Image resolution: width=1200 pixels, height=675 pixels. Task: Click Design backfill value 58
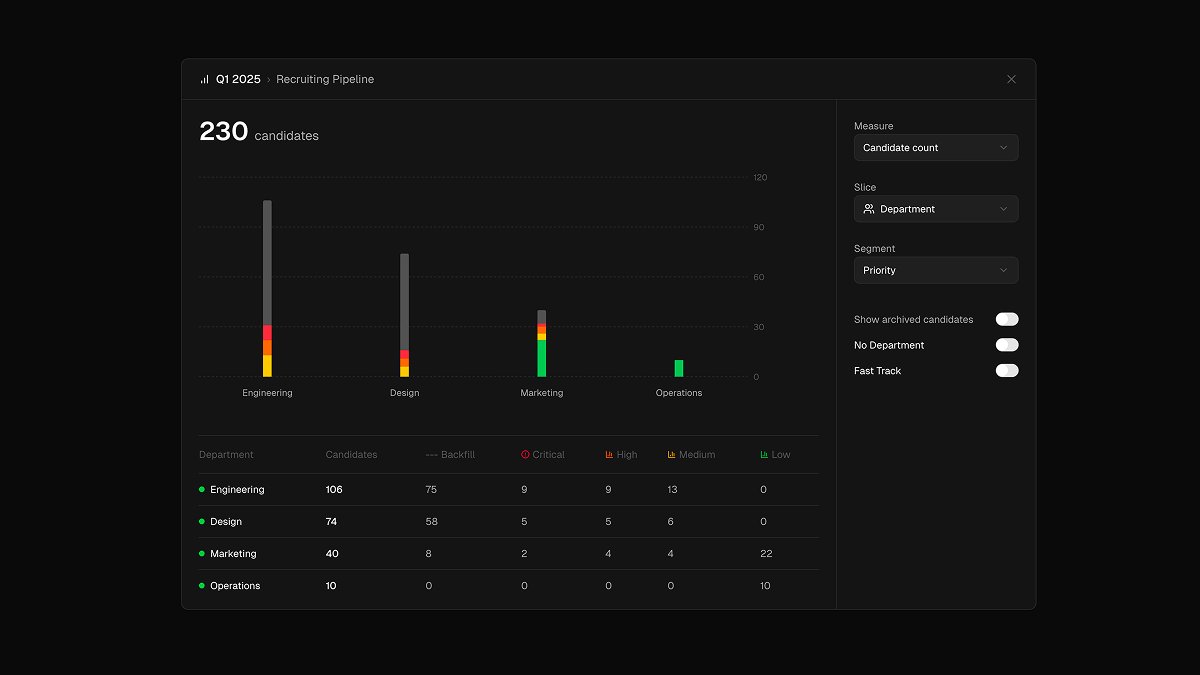coord(431,521)
